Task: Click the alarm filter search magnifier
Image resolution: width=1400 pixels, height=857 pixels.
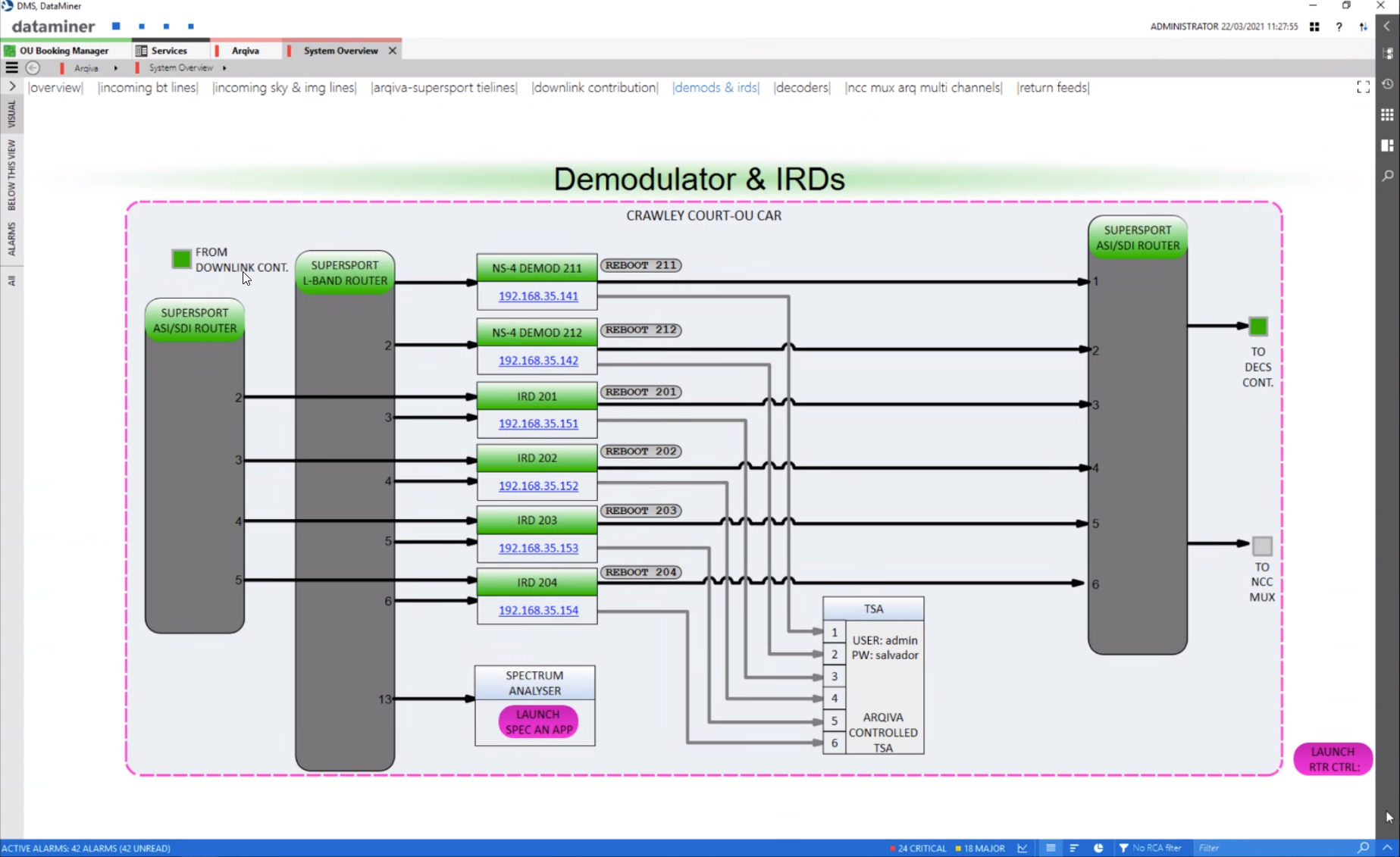Action: [x=1363, y=848]
